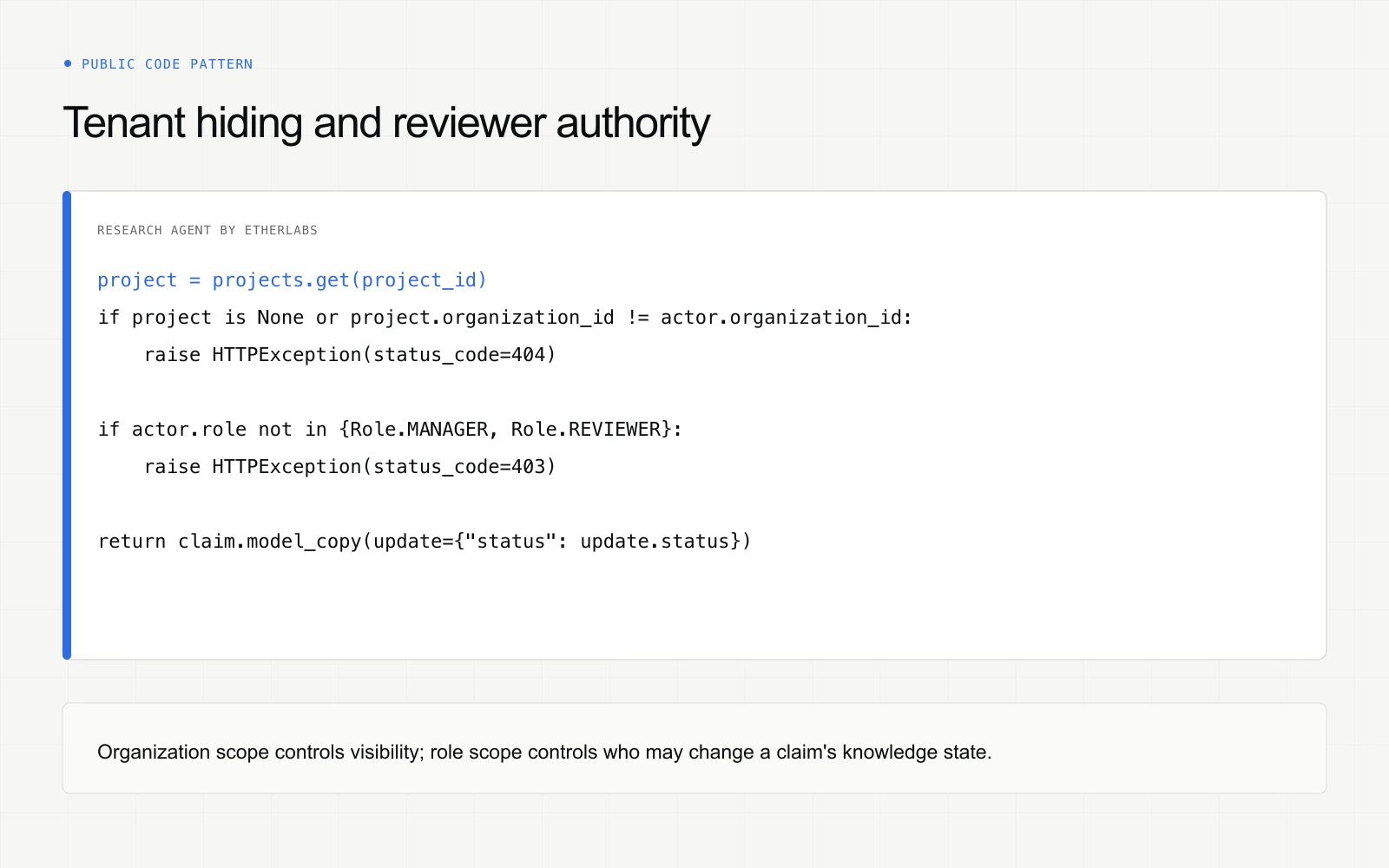Click the highlighted line "project = projects.get(project_id)"
Image resolution: width=1389 pixels, height=868 pixels.
(292, 280)
